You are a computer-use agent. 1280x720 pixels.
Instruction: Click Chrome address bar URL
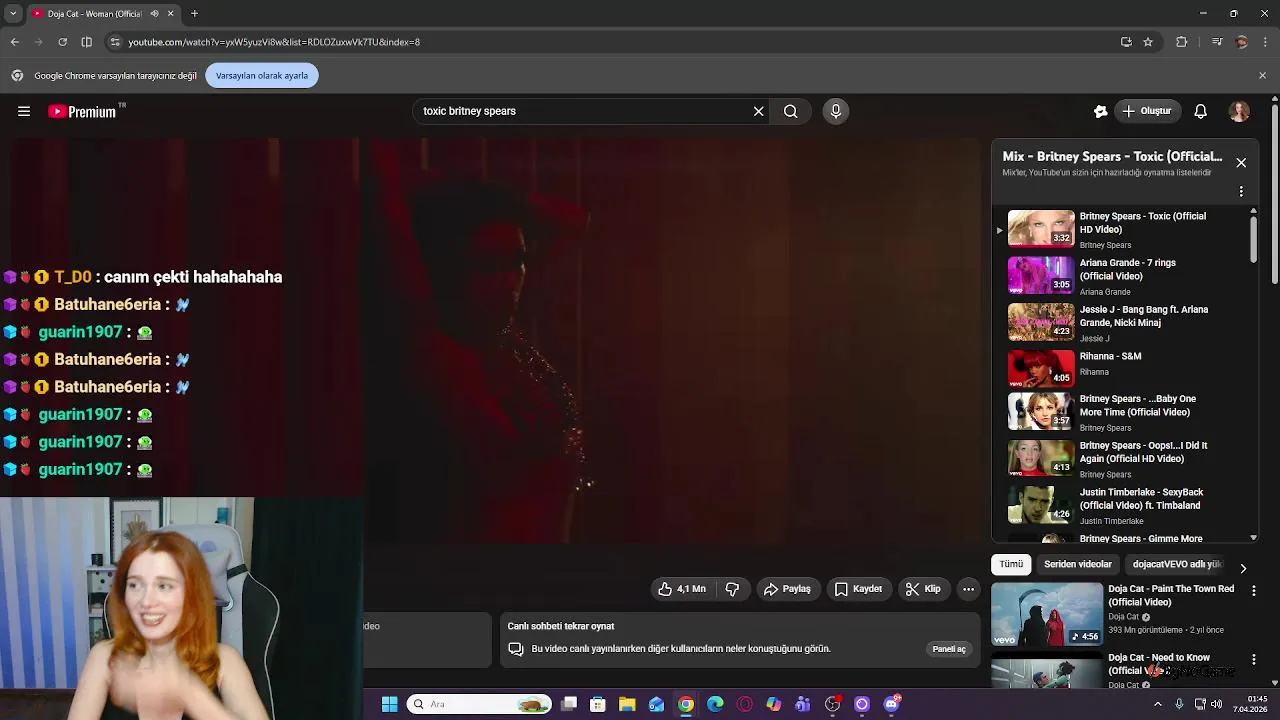click(274, 42)
